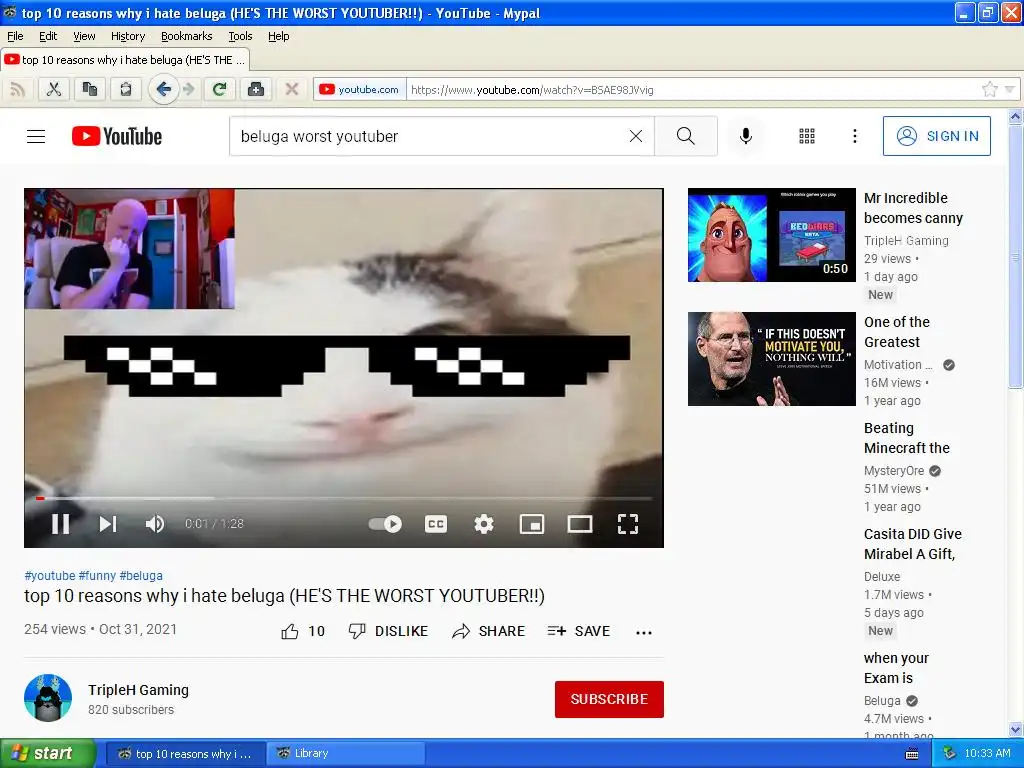Switch to the Library taskbar window
Viewport: 1024px width, 768px height.
click(x=345, y=753)
